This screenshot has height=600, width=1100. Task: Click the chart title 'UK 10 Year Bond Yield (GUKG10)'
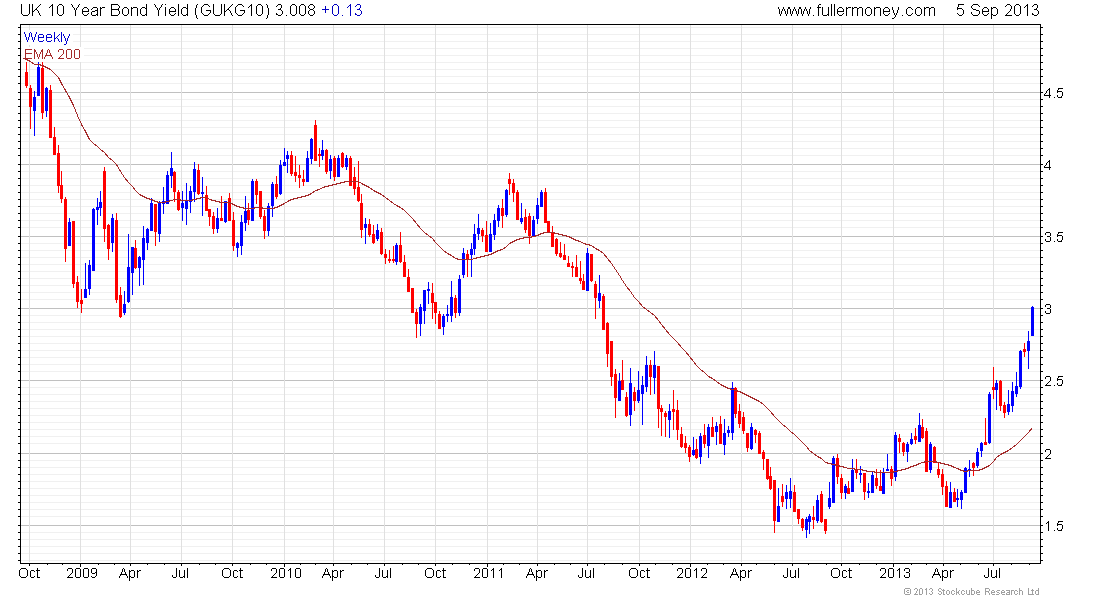tap(145, 11)
